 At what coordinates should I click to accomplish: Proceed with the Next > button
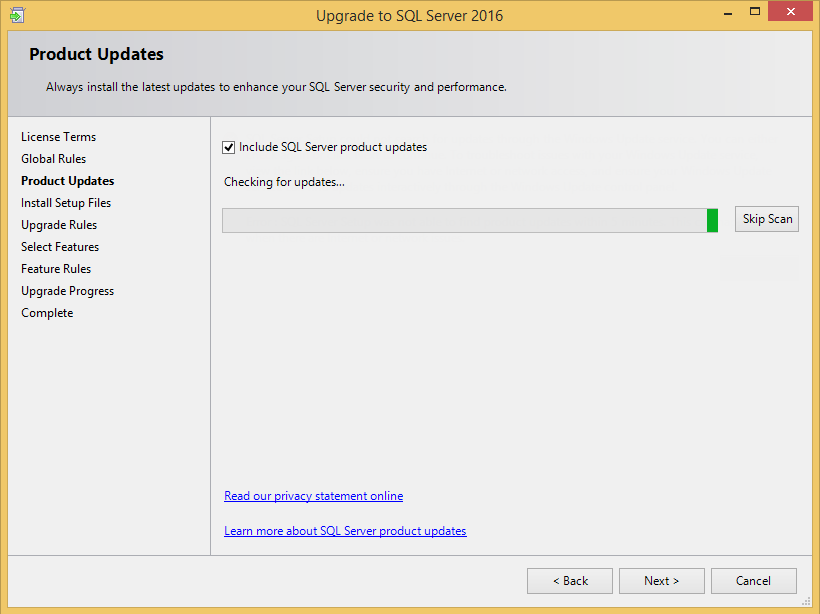coord(662,581)
